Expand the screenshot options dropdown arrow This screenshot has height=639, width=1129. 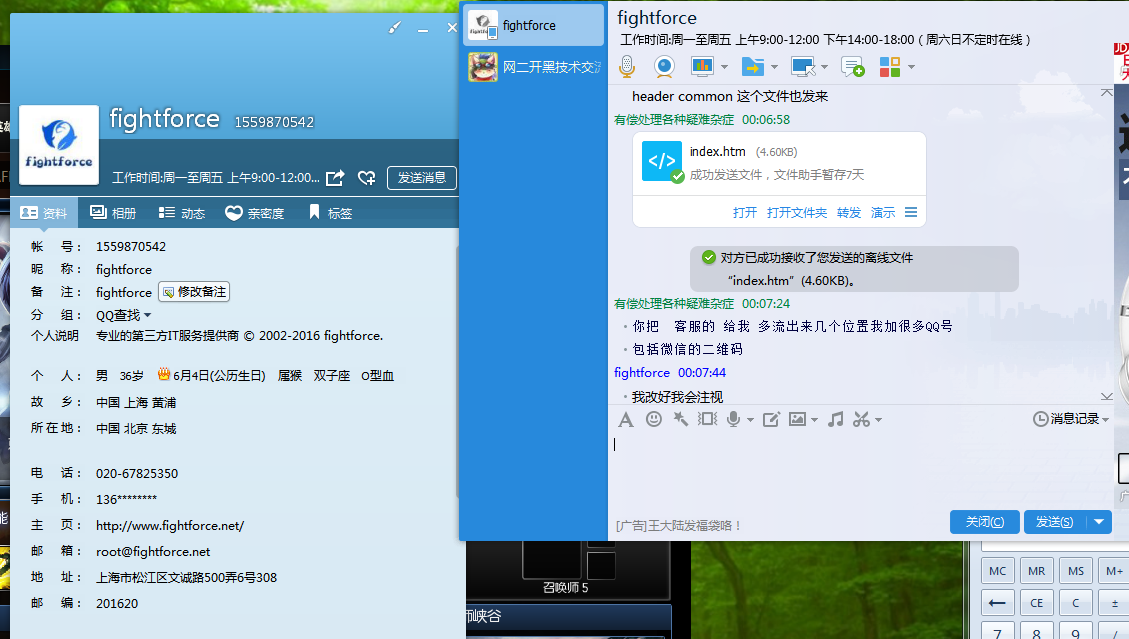878,420
